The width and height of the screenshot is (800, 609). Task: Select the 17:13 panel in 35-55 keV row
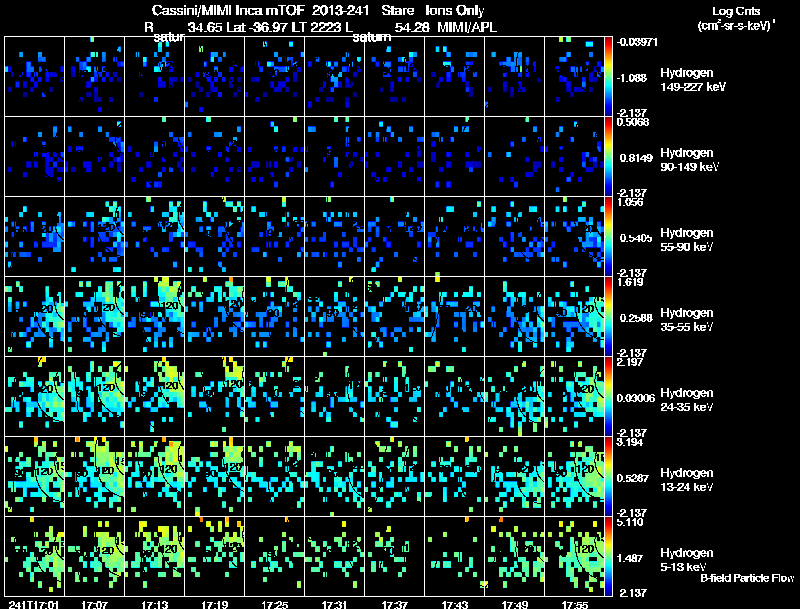click(155, 316)
